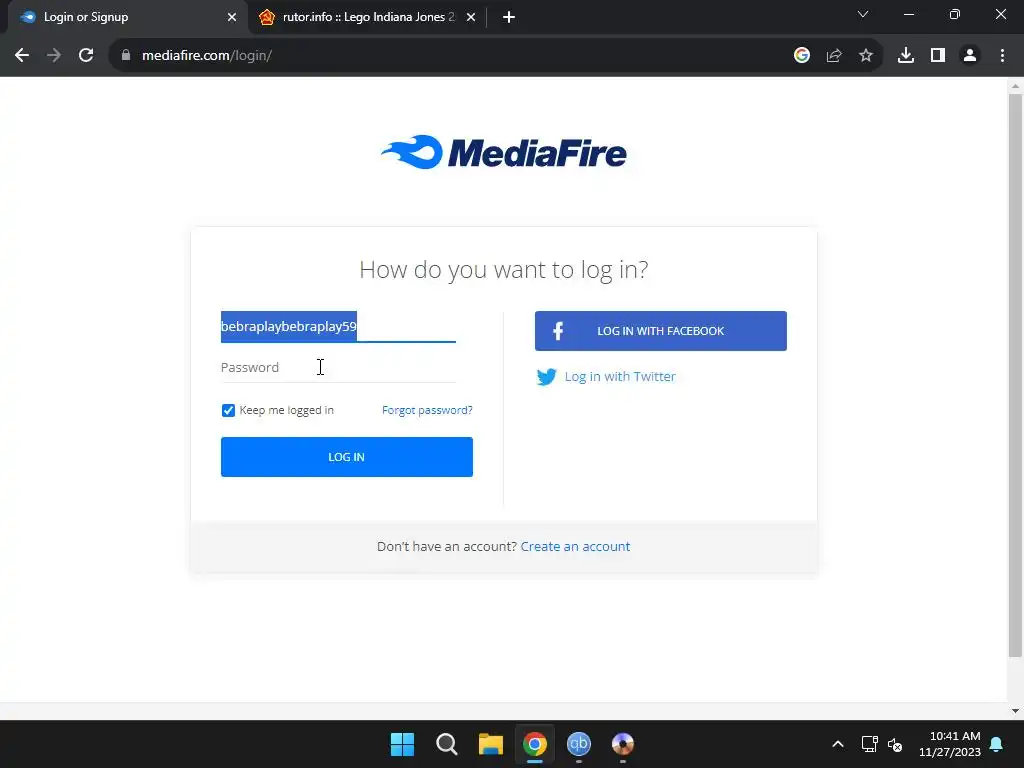Choose Log in with Facebook button

pyautogui.click(x=661, y=331)
